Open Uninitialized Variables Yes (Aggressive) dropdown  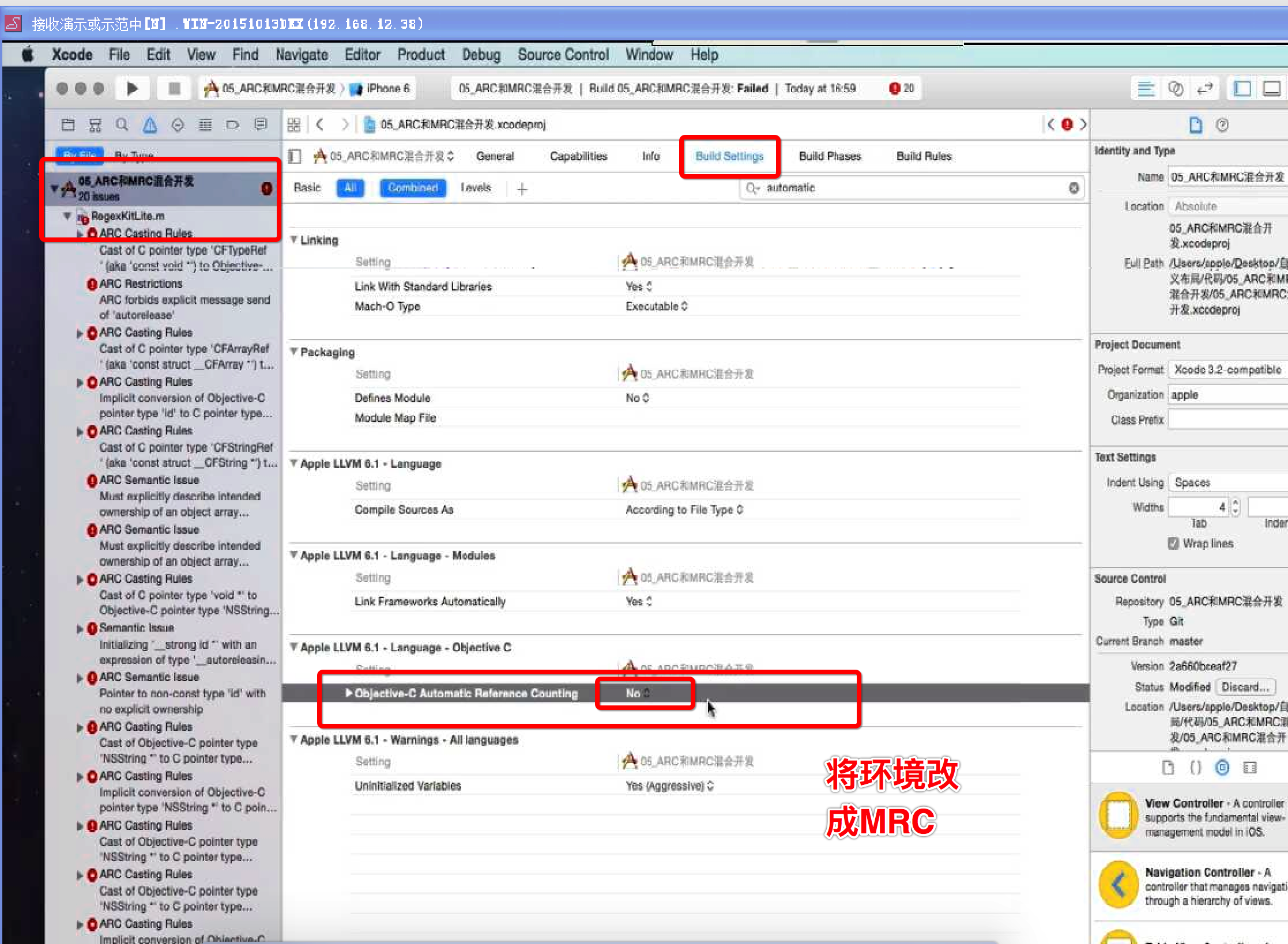[670, 786]
